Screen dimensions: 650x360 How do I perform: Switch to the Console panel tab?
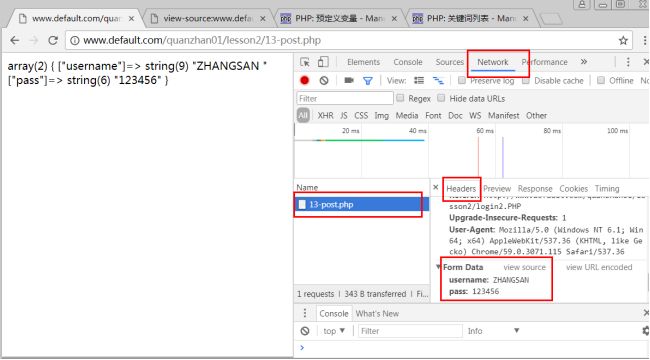[x=407, y=62]
